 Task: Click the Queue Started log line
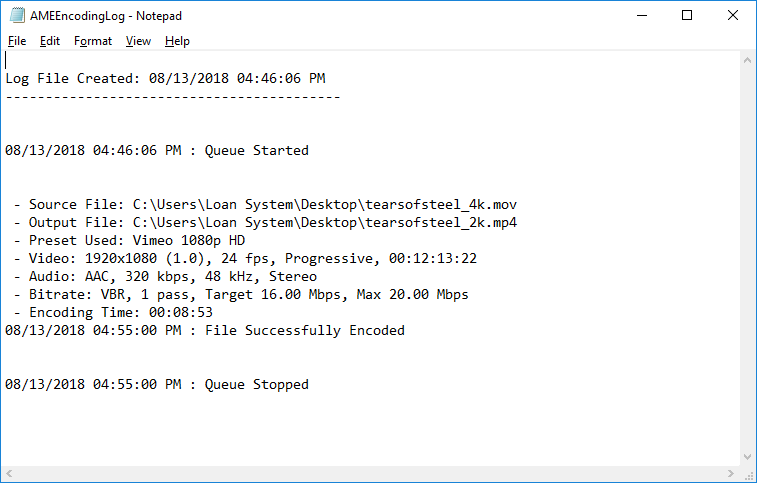click(157, 151)
